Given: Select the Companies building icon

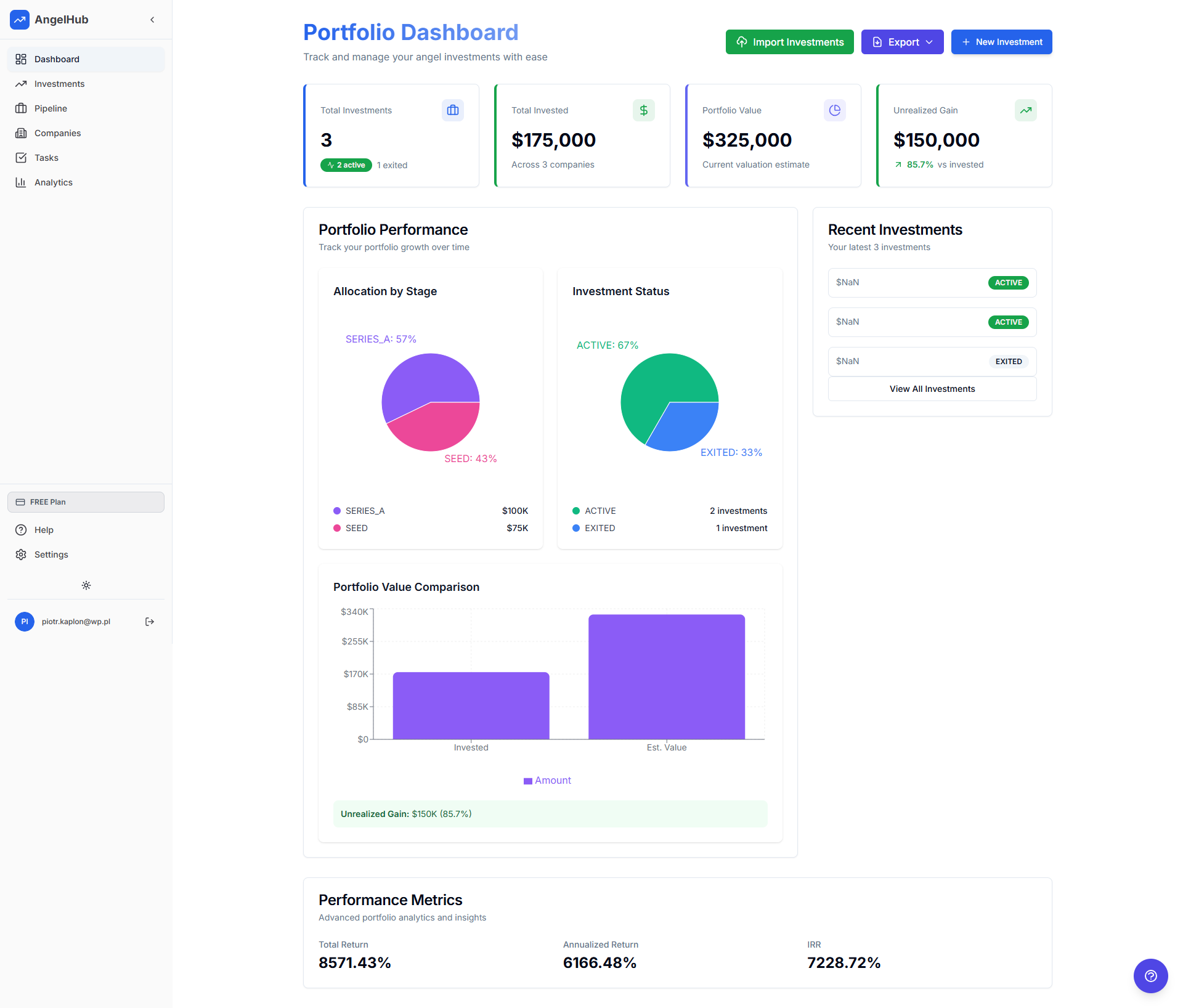Looking at the screenshot, I should (x=22, y=133).
